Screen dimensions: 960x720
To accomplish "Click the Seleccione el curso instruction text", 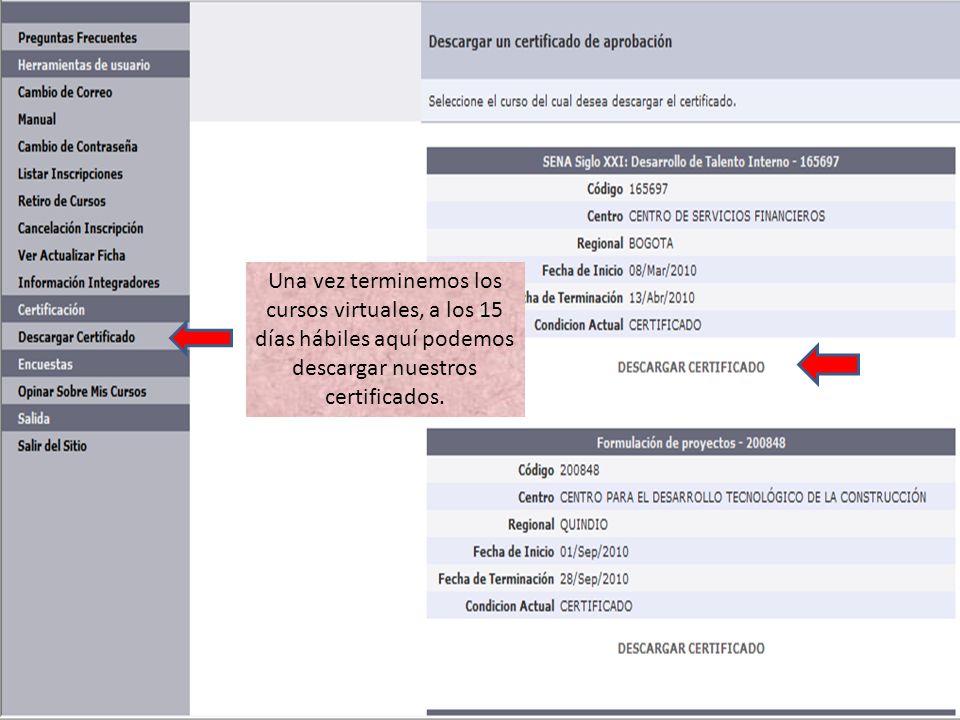I will pos(582,101).
